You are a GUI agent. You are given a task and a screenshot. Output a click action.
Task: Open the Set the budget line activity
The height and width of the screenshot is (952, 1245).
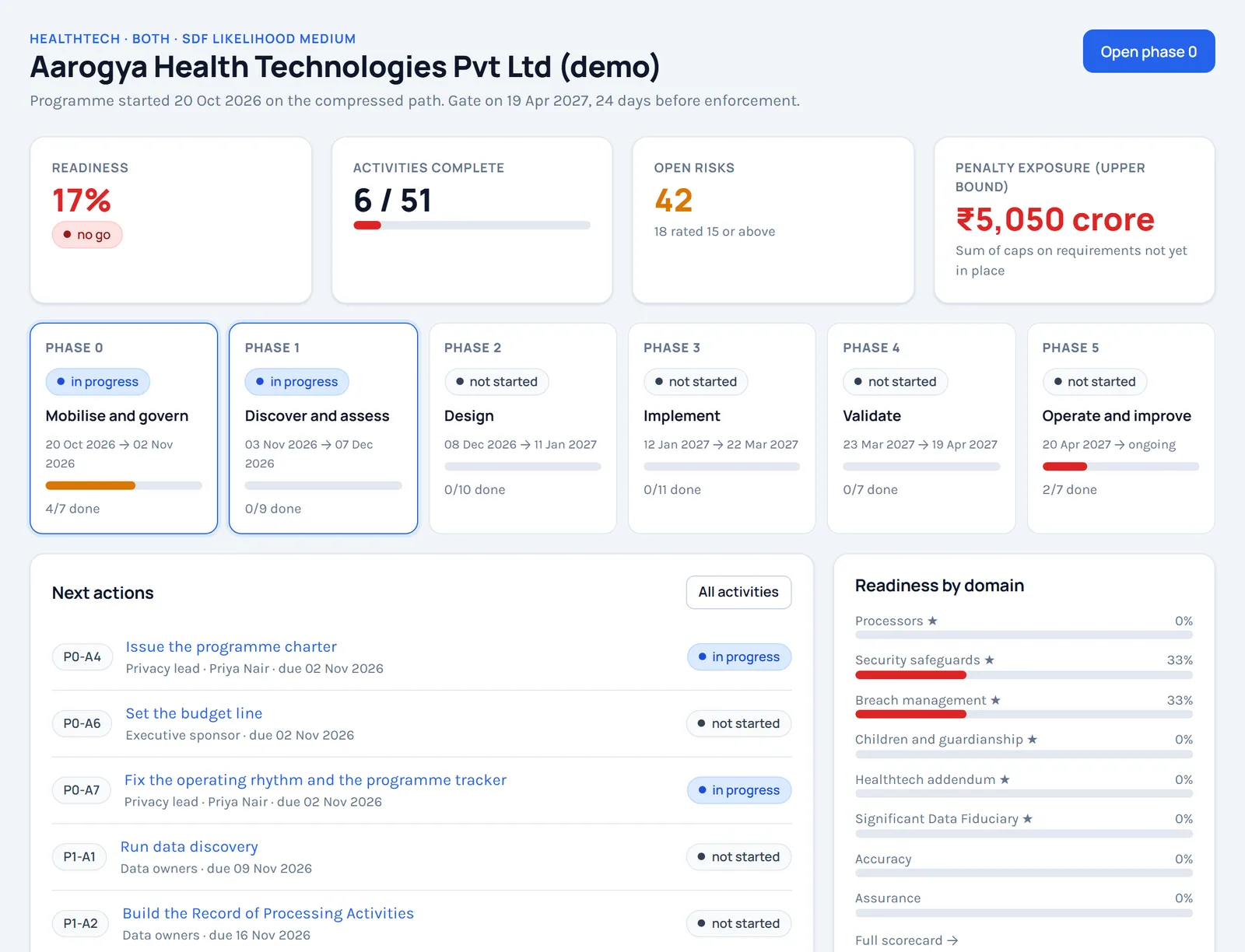click(x=194, y=713)
